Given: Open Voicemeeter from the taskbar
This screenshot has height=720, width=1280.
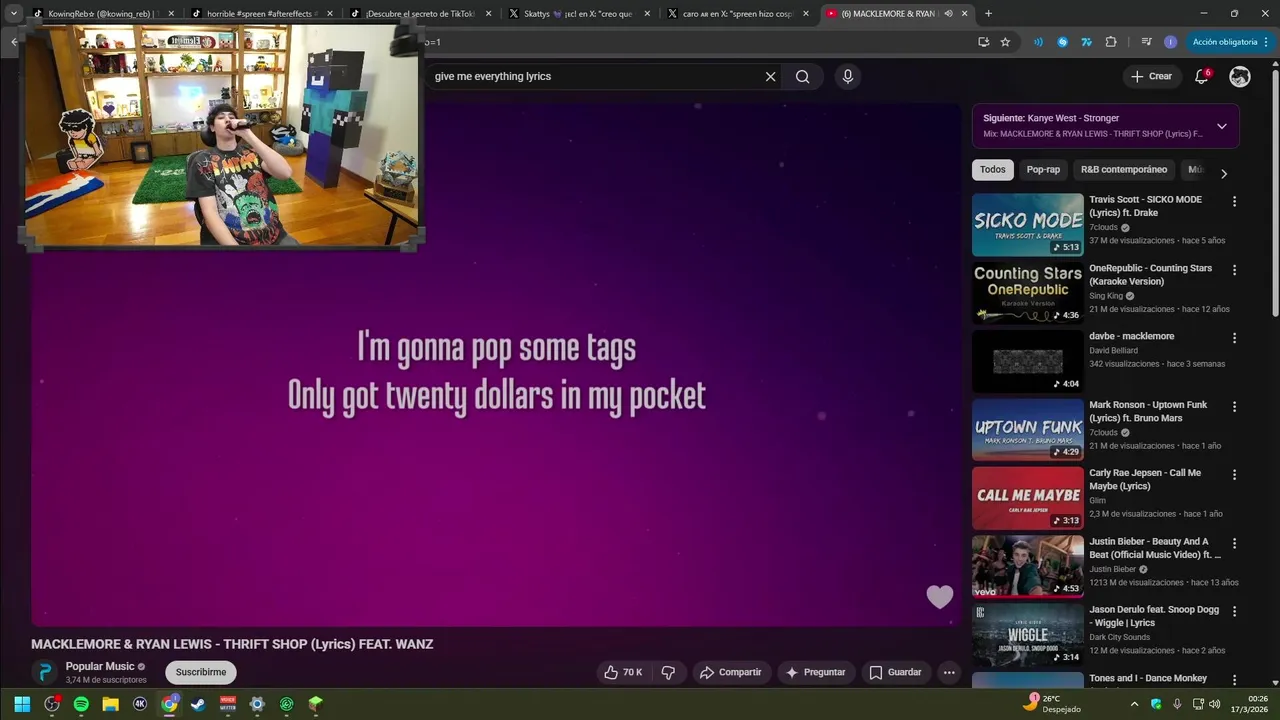Looking at the screenshot, I should (228, 704).
